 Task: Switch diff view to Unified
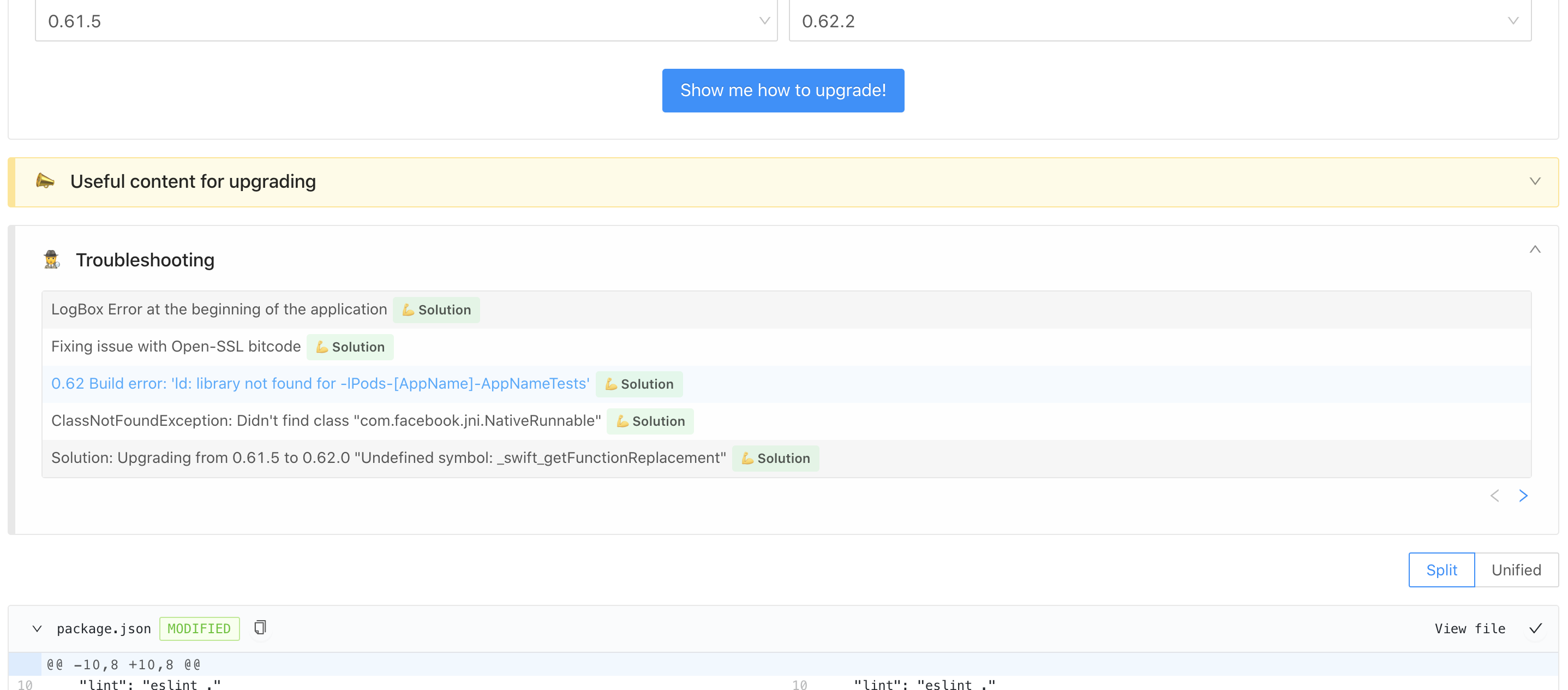click(1516, 569)
